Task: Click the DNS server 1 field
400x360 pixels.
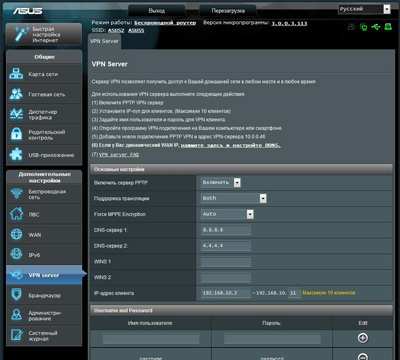Action: [226, 230]
